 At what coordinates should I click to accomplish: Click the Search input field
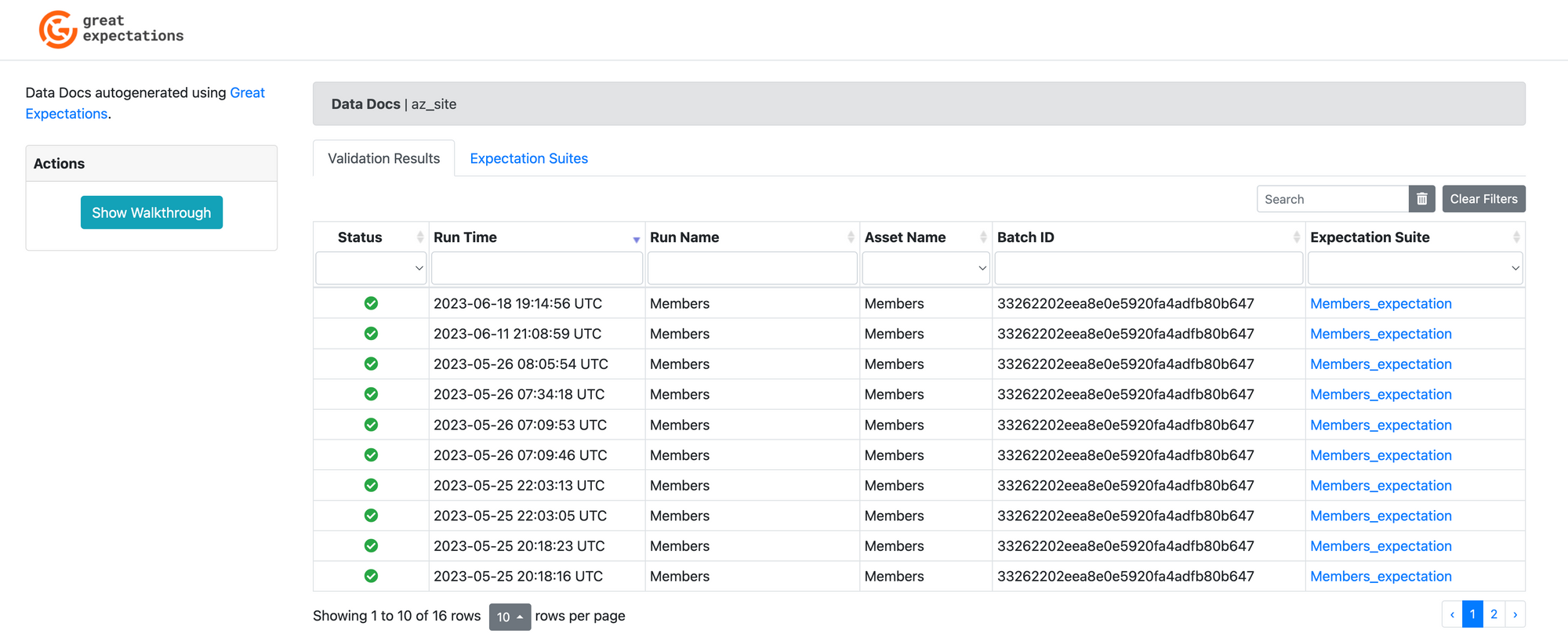tap(1333, 199)
